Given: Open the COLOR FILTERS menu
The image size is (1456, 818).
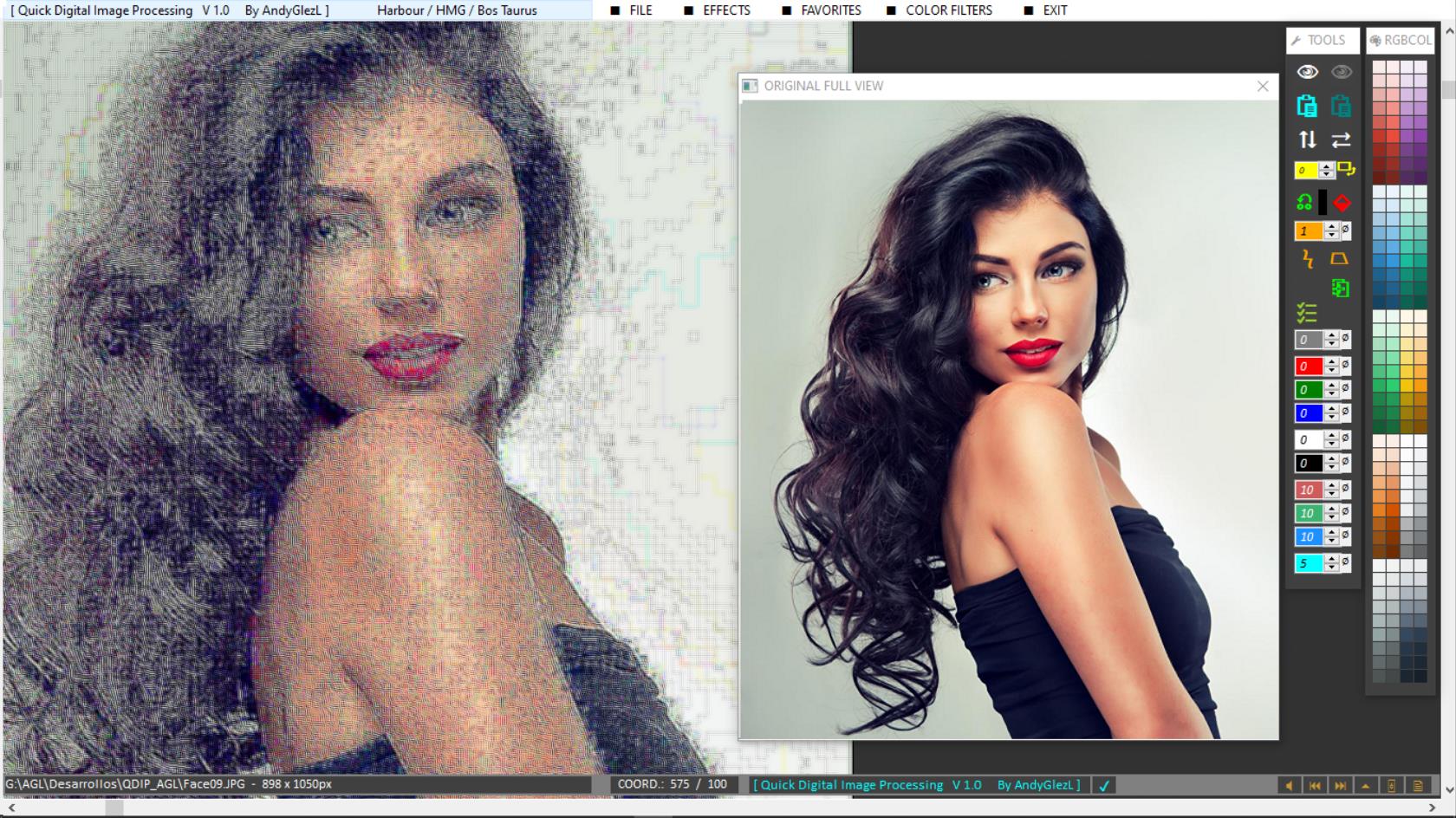Looking at the screenshot, I should (948, 10).
